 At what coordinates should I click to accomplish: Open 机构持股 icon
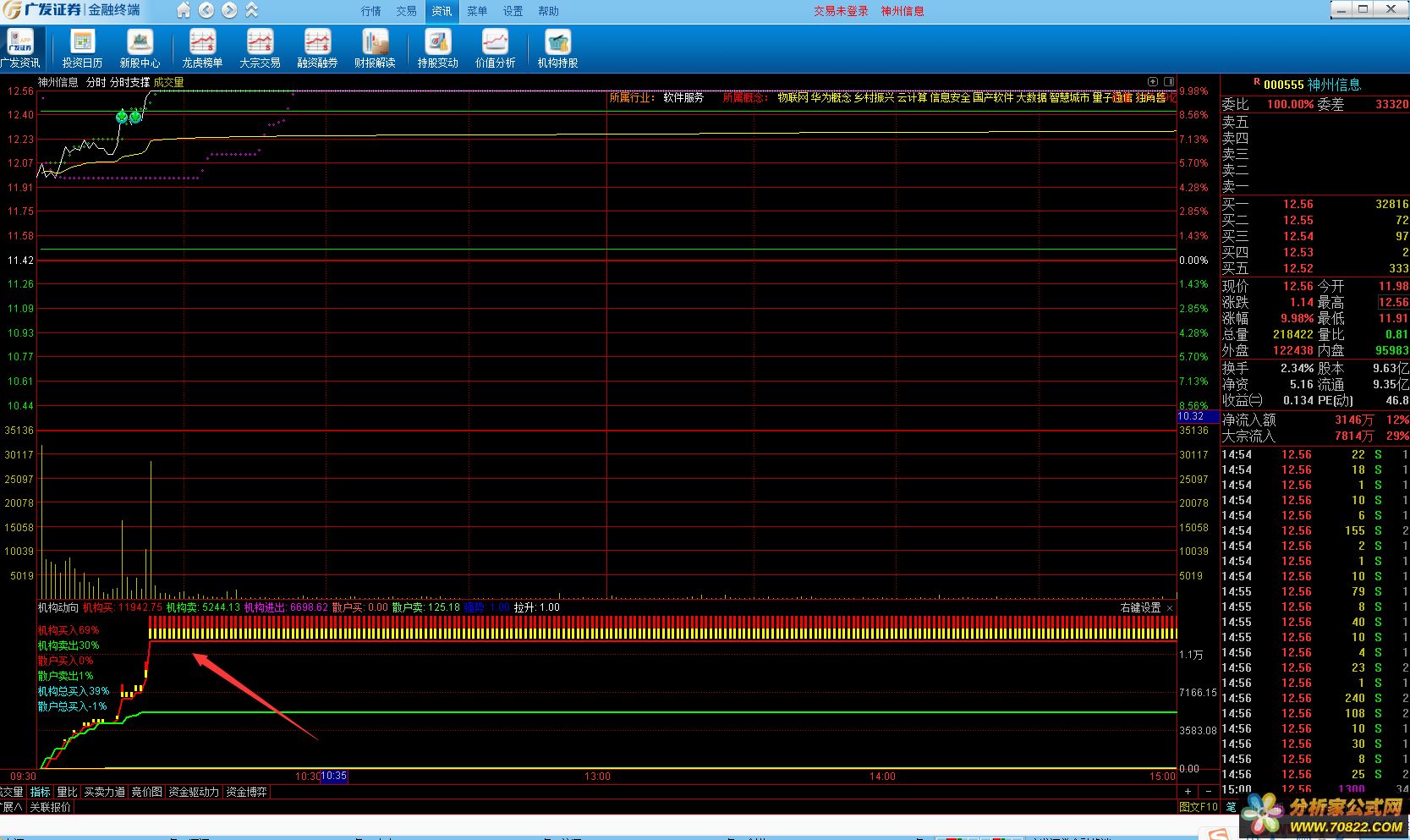557,48
